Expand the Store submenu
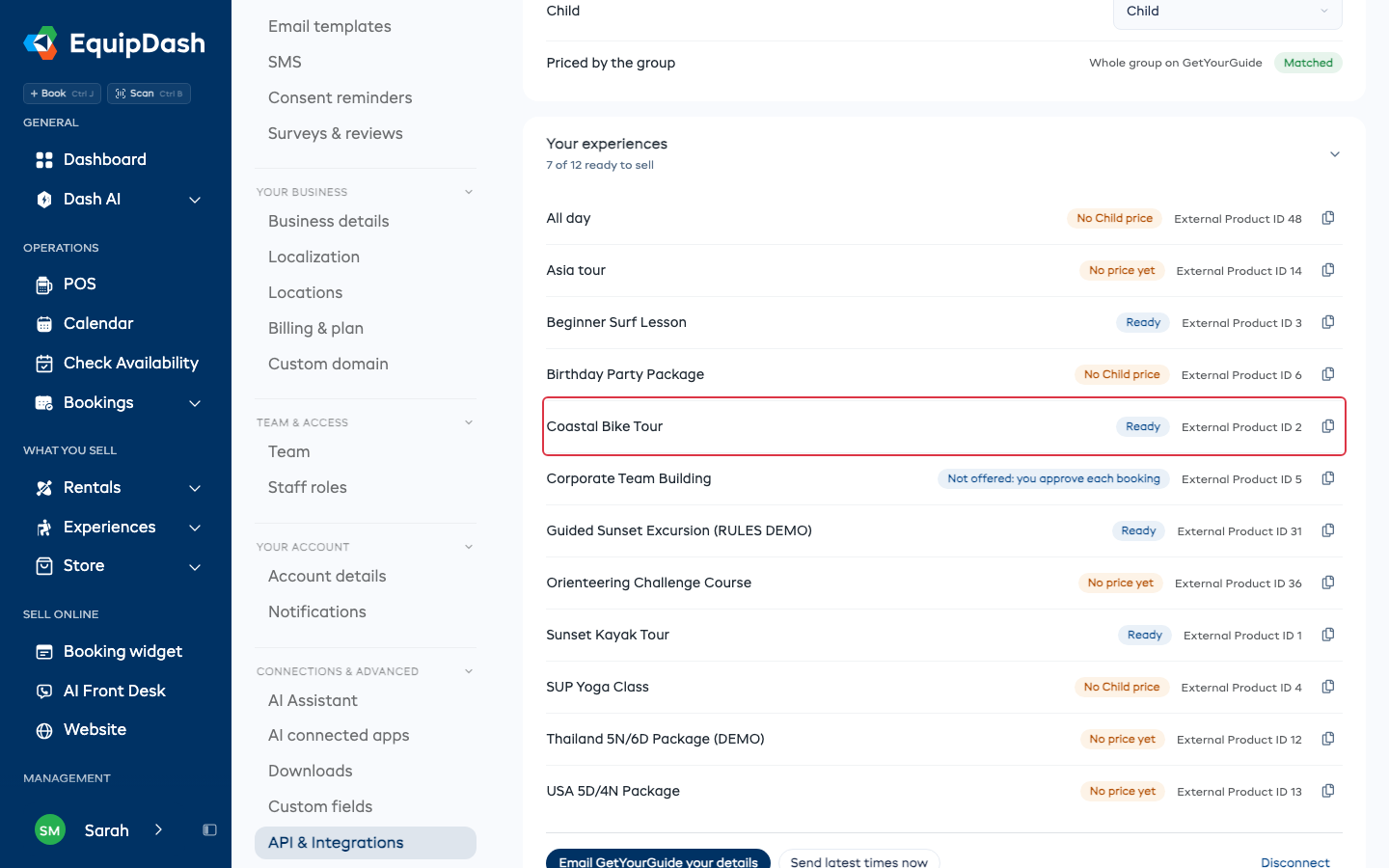Viewport: 1389px width, 868px height. [195, 567]
